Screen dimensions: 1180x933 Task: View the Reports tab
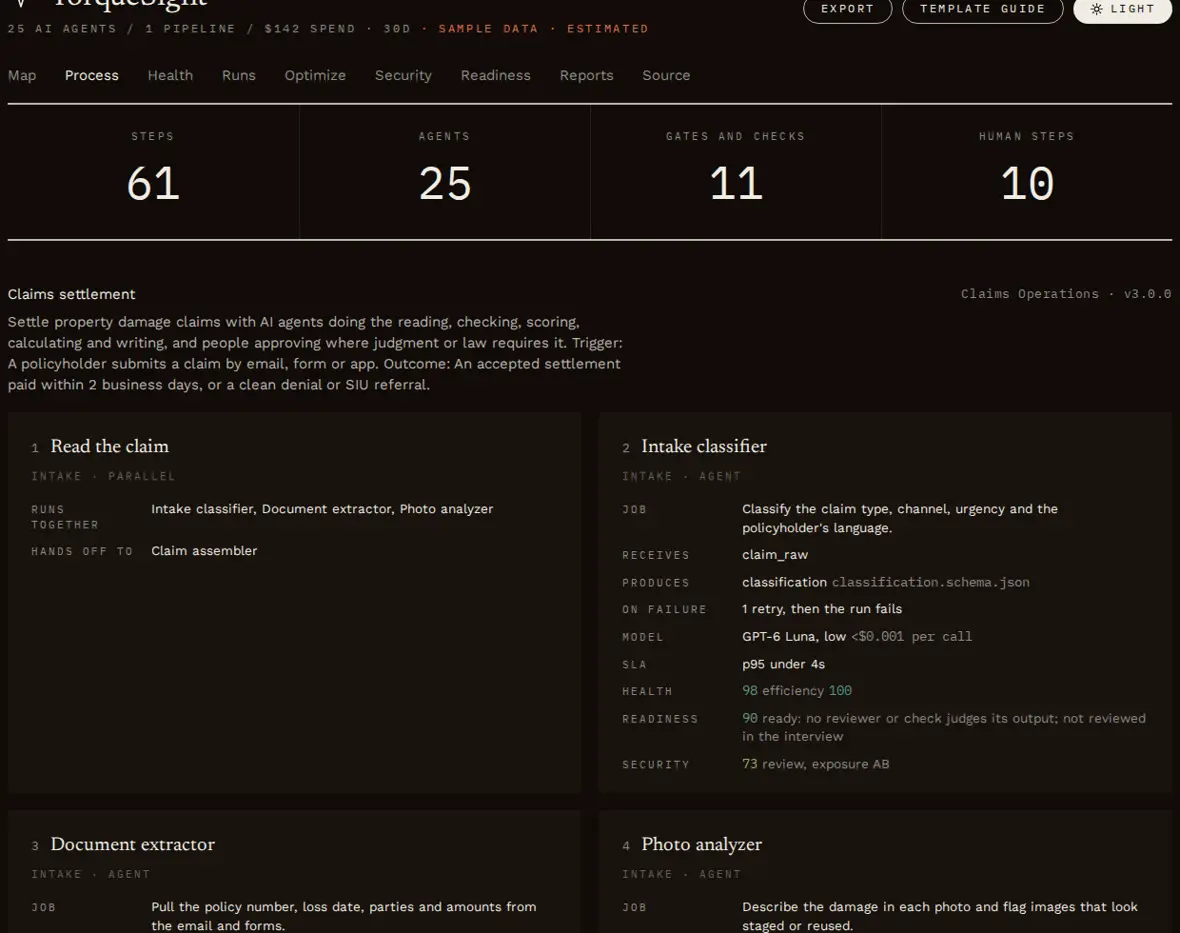pos(586,75)
